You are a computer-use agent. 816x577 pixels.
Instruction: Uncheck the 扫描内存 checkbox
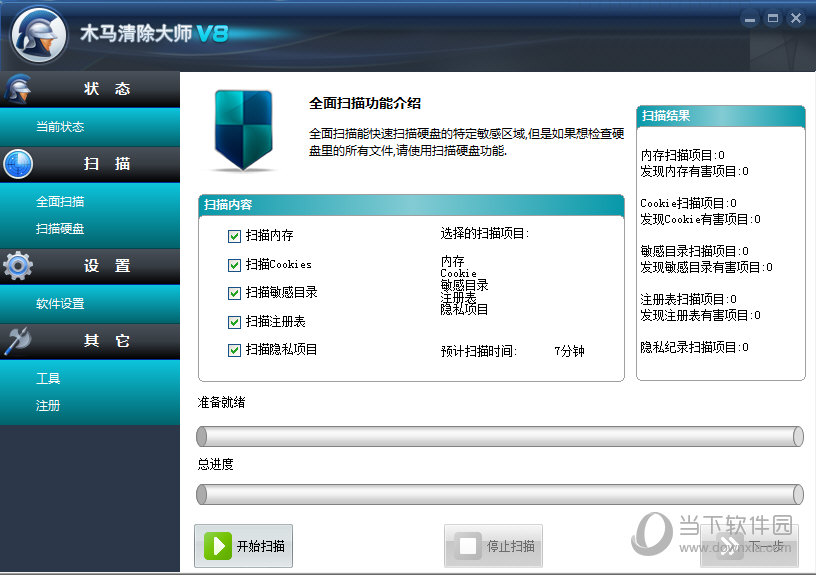pos(234,236)
